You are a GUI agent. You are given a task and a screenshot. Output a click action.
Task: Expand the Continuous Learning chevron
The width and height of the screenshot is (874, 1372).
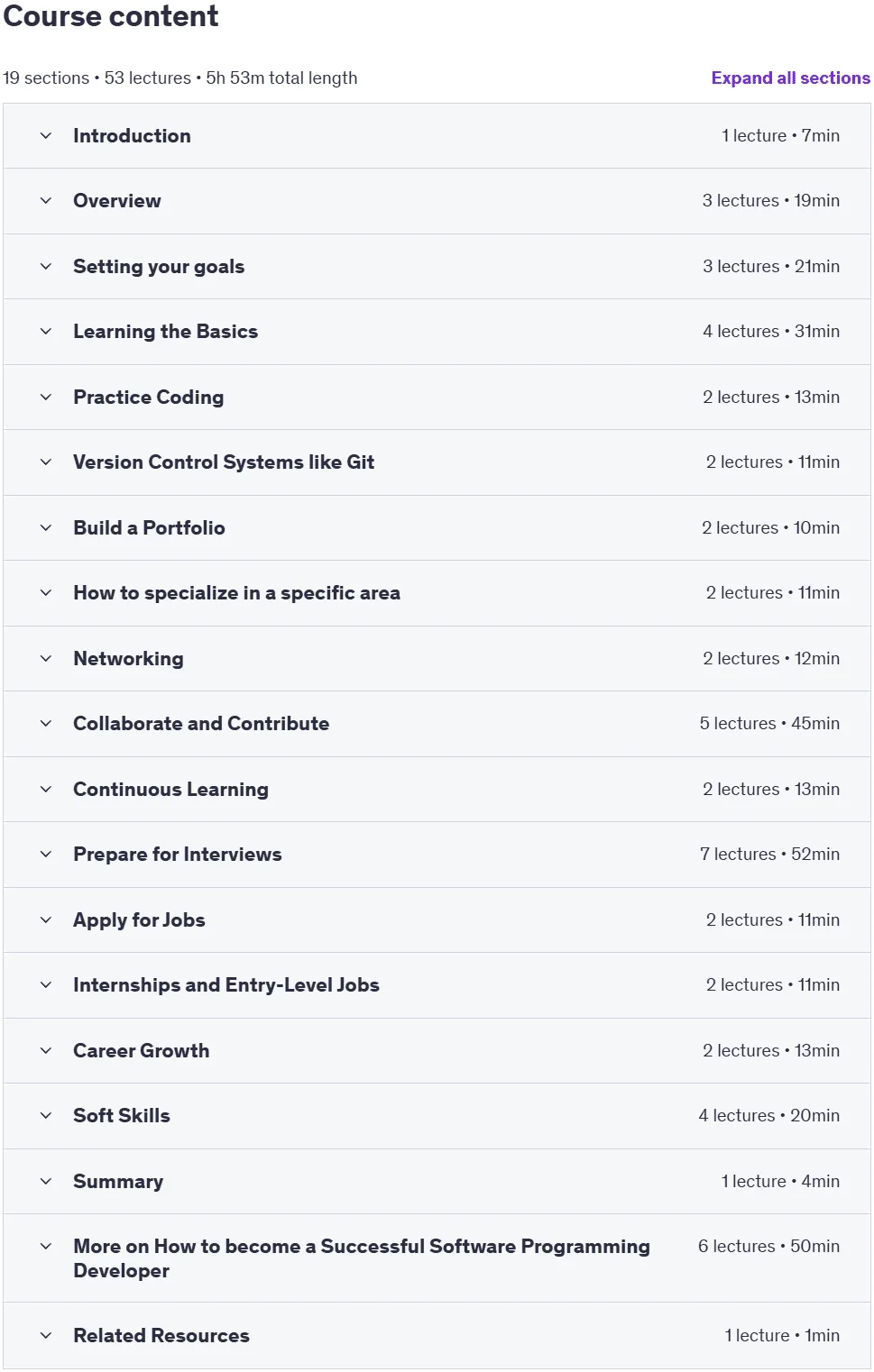pos(46,790)
